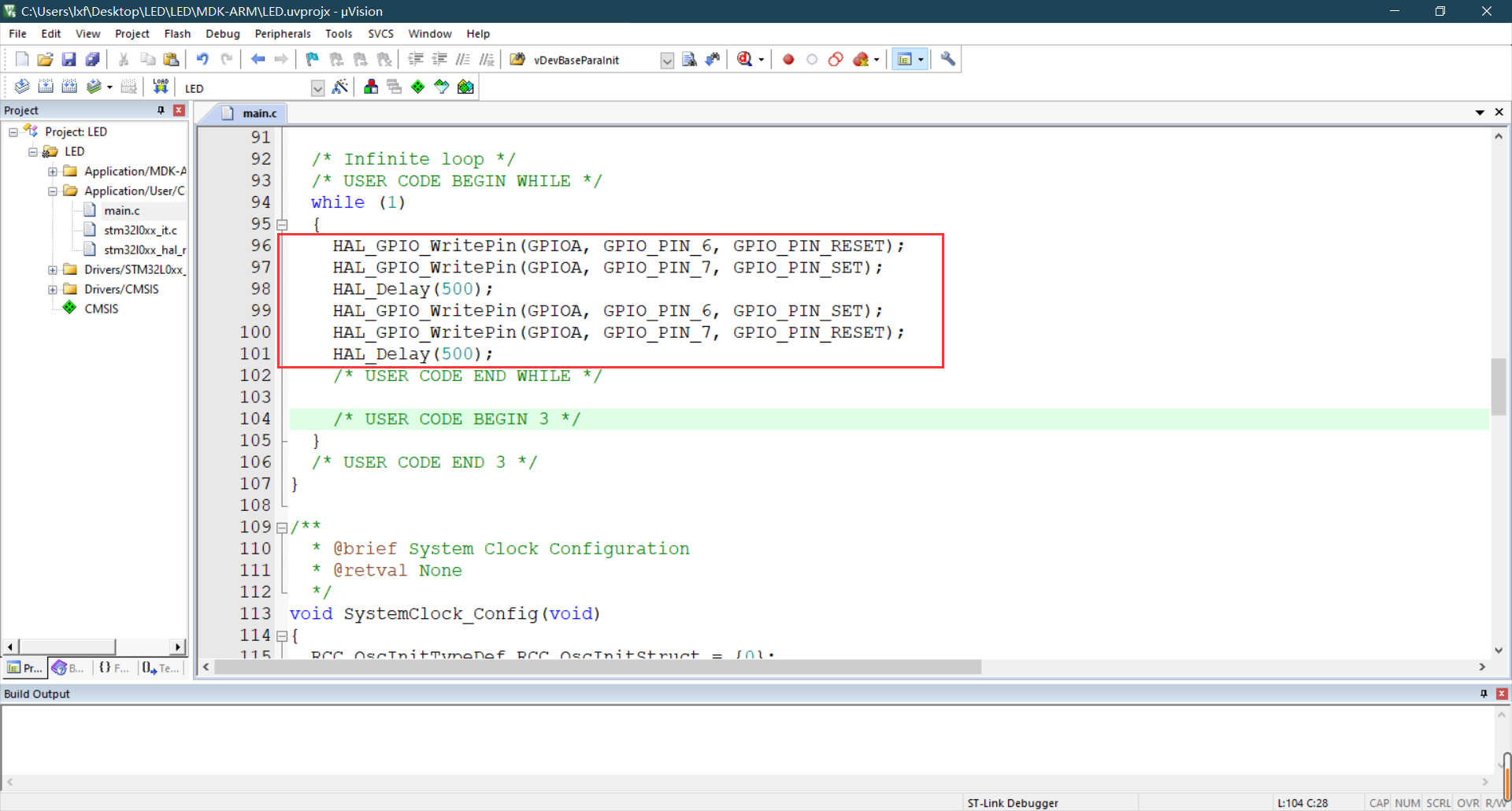Image resolution: width=1512 pixels, height=811 pixels.
Task: Select main.c in project tree
Action: coord(122,210)
